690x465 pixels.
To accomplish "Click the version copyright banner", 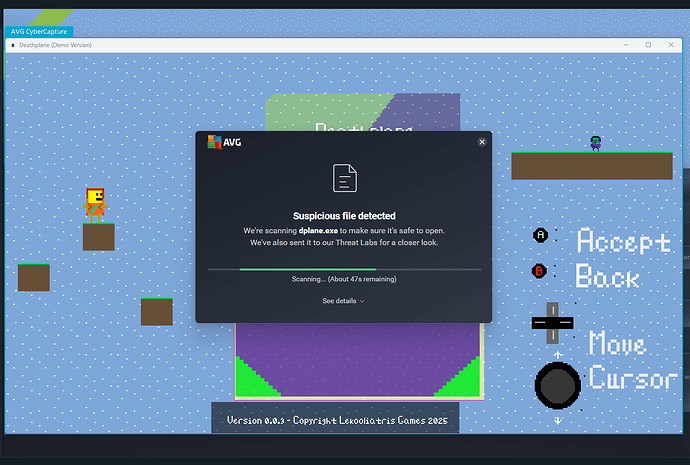I will pos(334,419).
